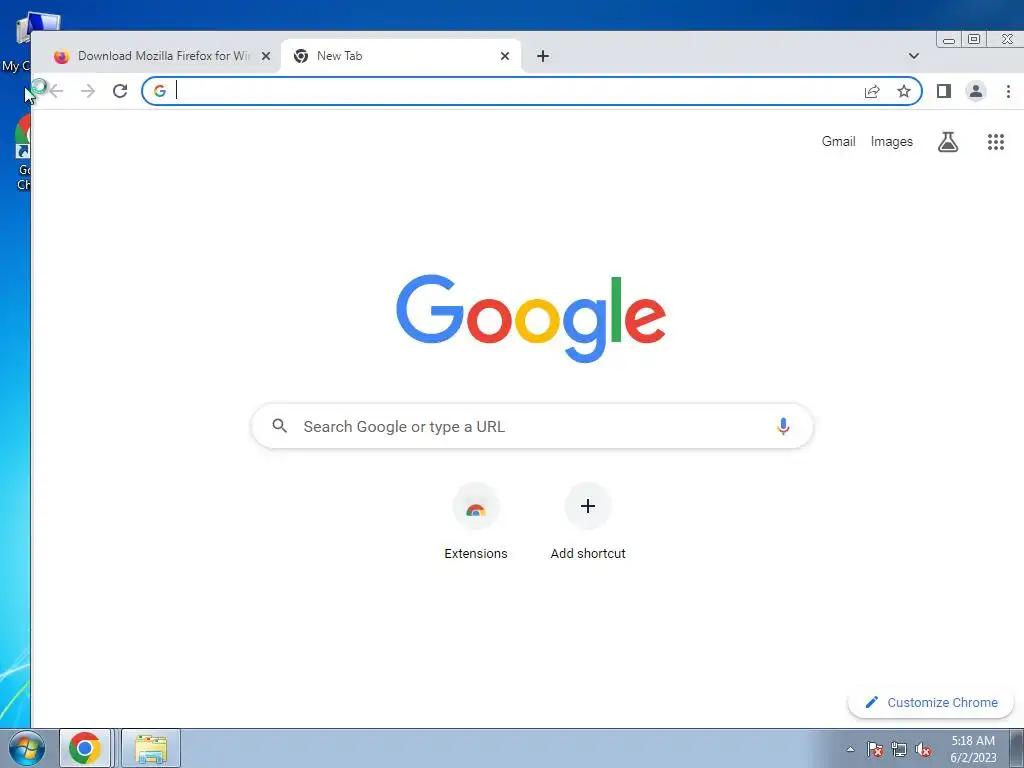
Task: Close the Download Mozilla Firefox tab
Action: [x=266, y=56]
